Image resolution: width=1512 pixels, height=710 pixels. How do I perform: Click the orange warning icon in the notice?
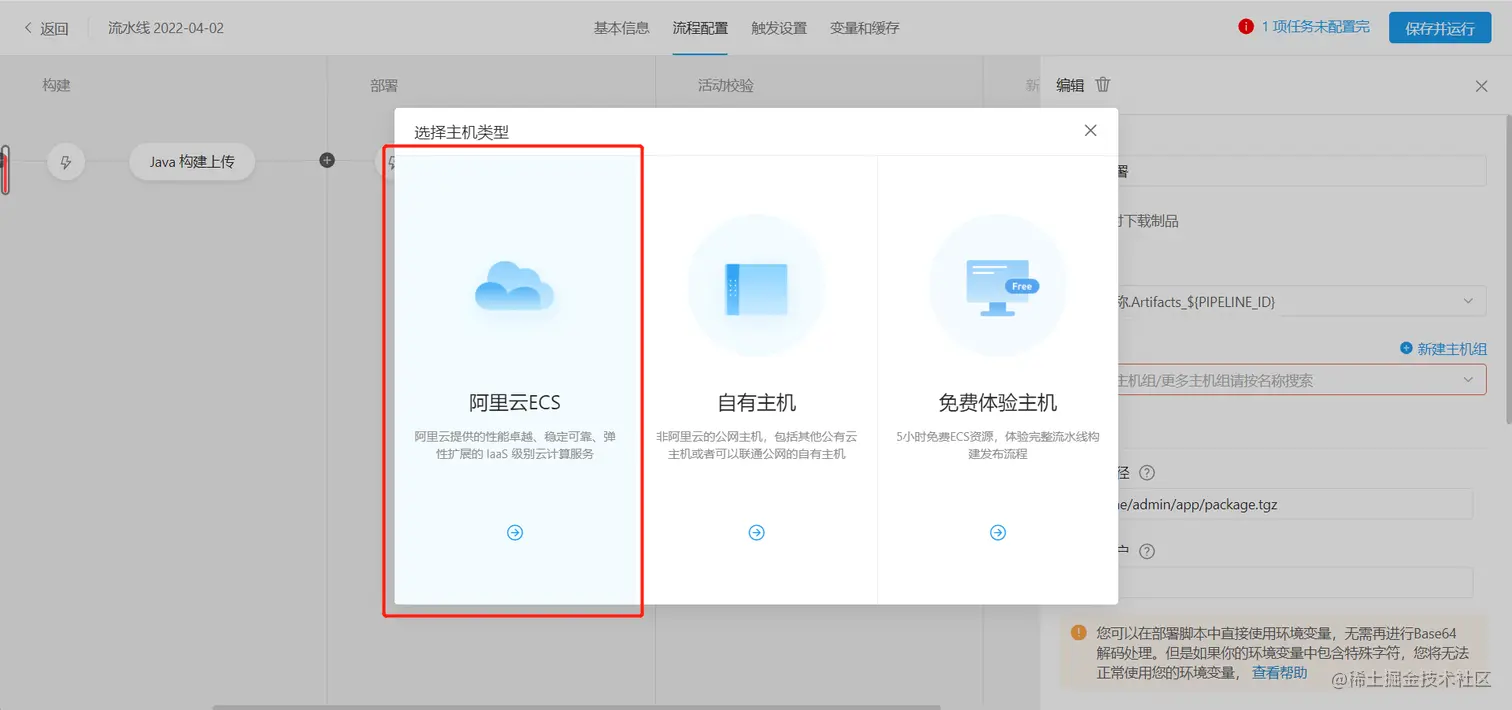coord(1079,632)
